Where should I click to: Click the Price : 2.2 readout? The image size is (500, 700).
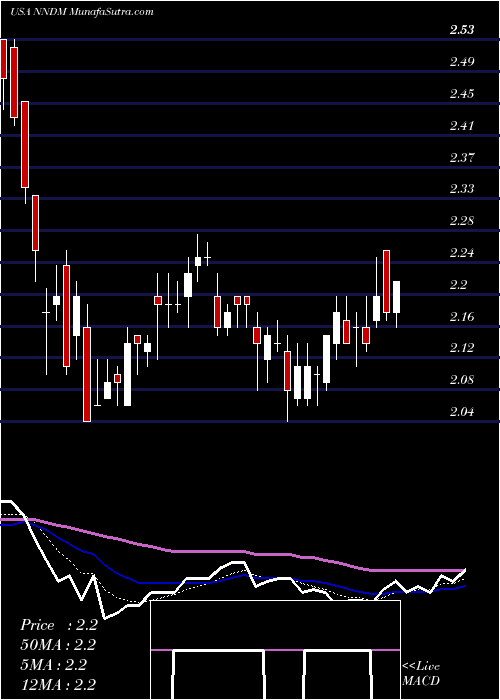point(59,625)
